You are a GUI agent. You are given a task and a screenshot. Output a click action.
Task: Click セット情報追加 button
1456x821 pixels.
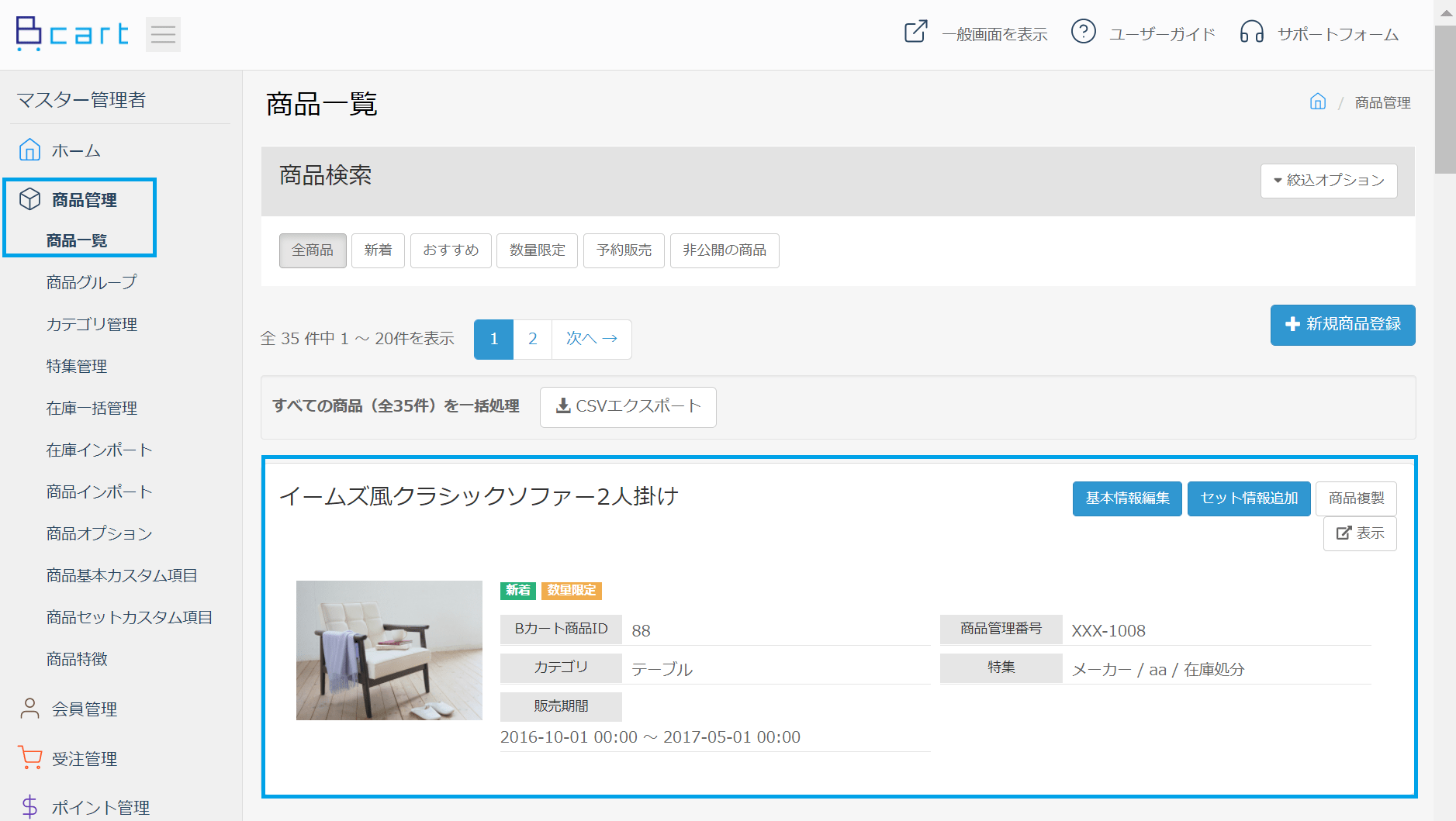pos(1249,498)
